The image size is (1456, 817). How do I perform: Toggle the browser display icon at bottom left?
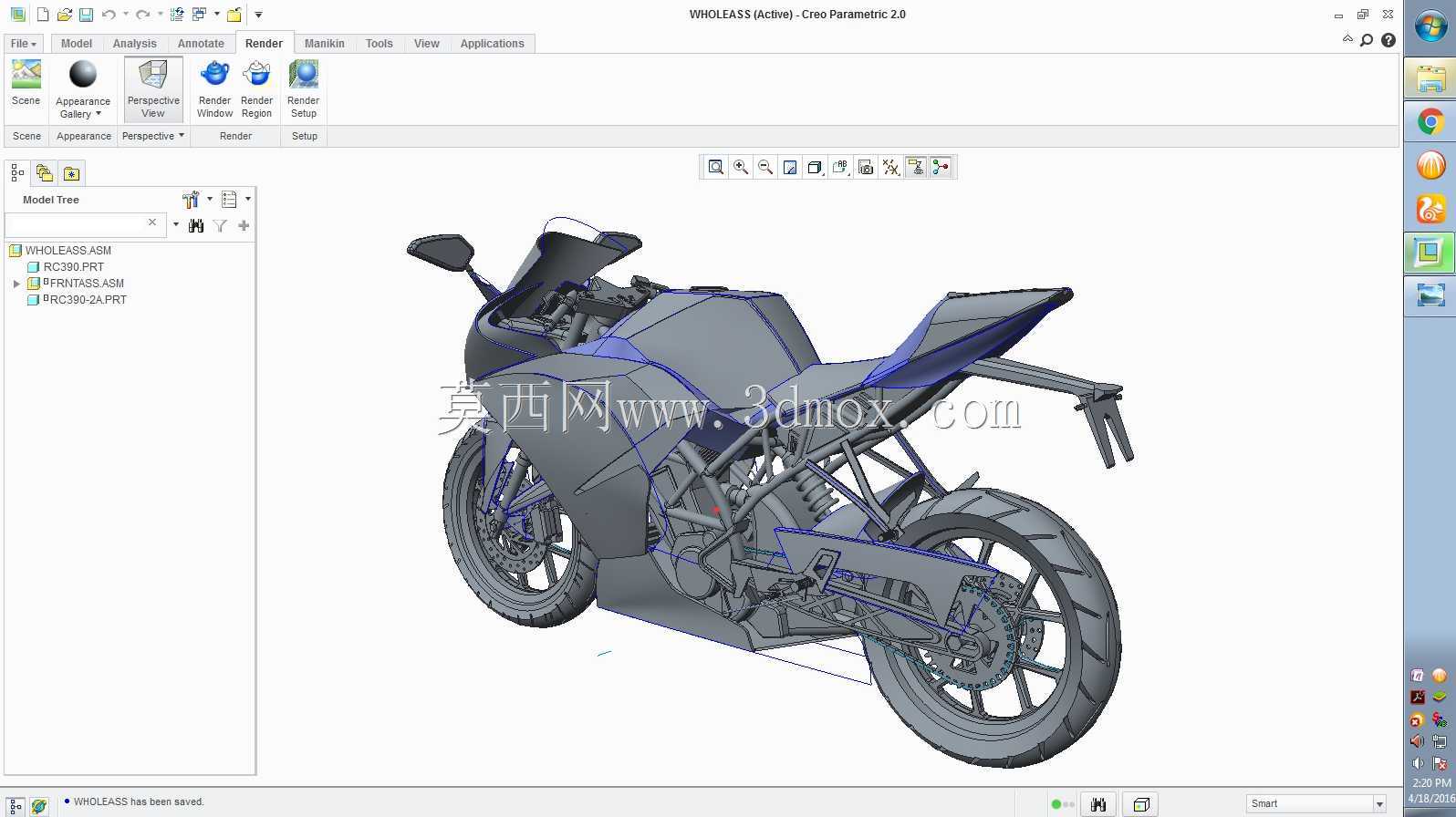coord(39,805)
